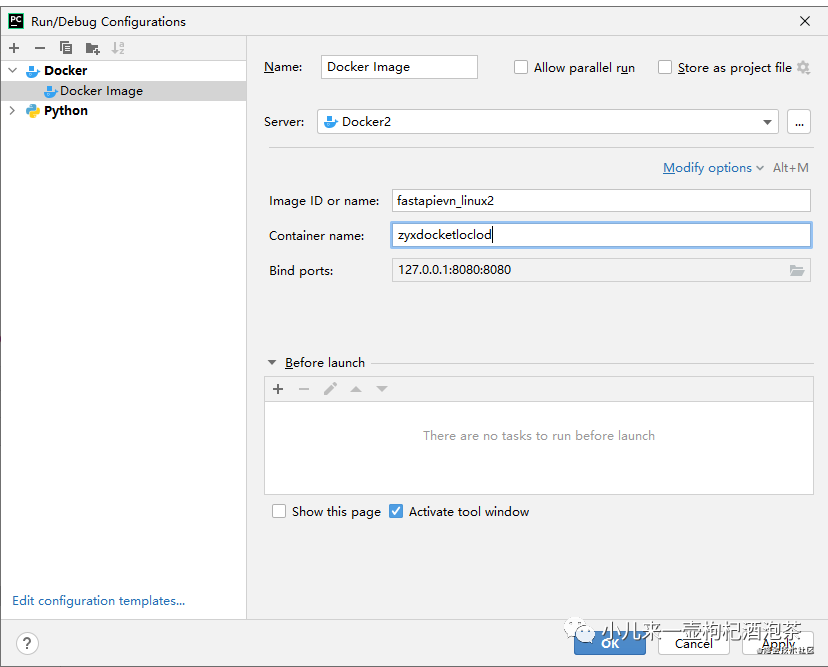828x667 pixels.
Task: Close the Run/Debug Configurations dialog
Action: tap(805, 21)
